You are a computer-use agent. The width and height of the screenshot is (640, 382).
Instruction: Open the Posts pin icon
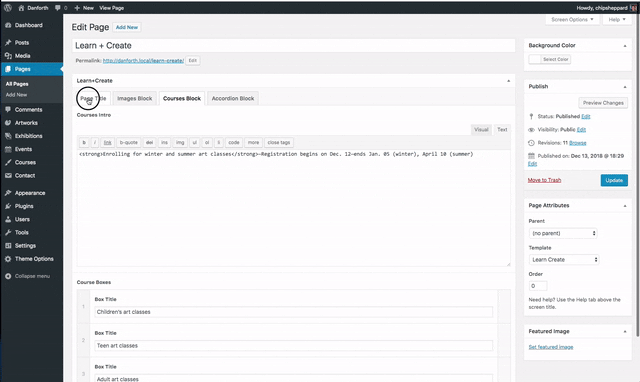click(8, 42)
